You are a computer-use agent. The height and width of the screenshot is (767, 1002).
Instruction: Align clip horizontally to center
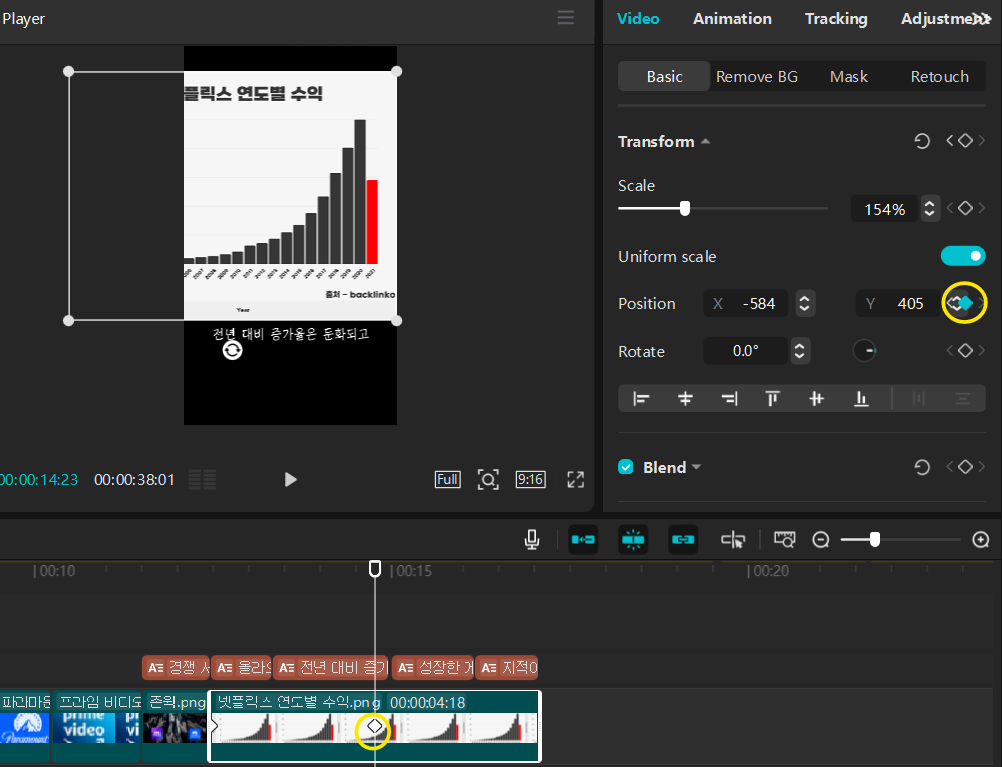[685, 399]
